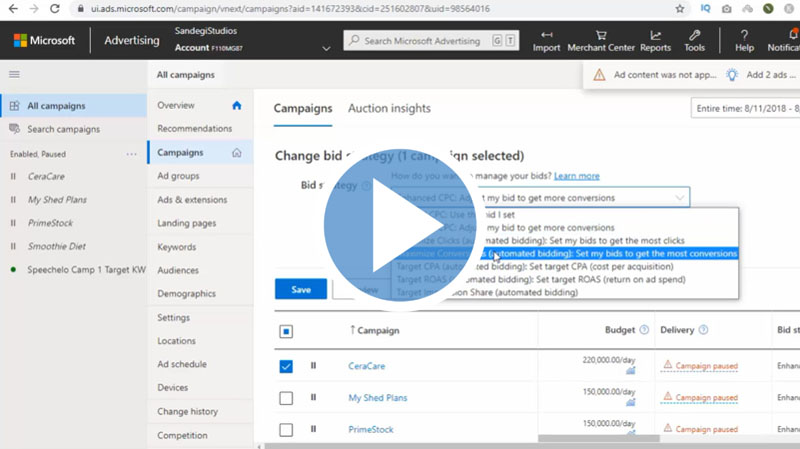This screenshot has height=449, width=800.
Task: Play the video overlay
Action: (x=399, y=225)
